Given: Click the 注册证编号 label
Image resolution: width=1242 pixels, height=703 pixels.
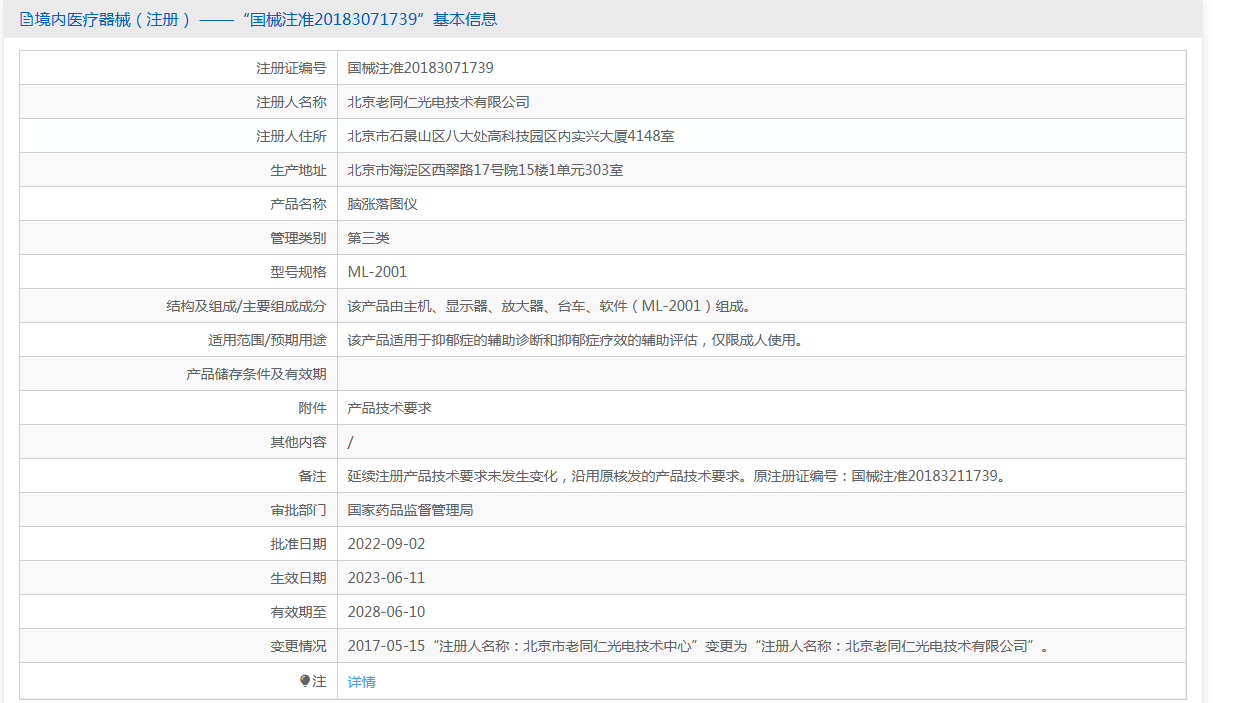Looking at the screenshot, I should pyautogui.click(x=291, y=68).
